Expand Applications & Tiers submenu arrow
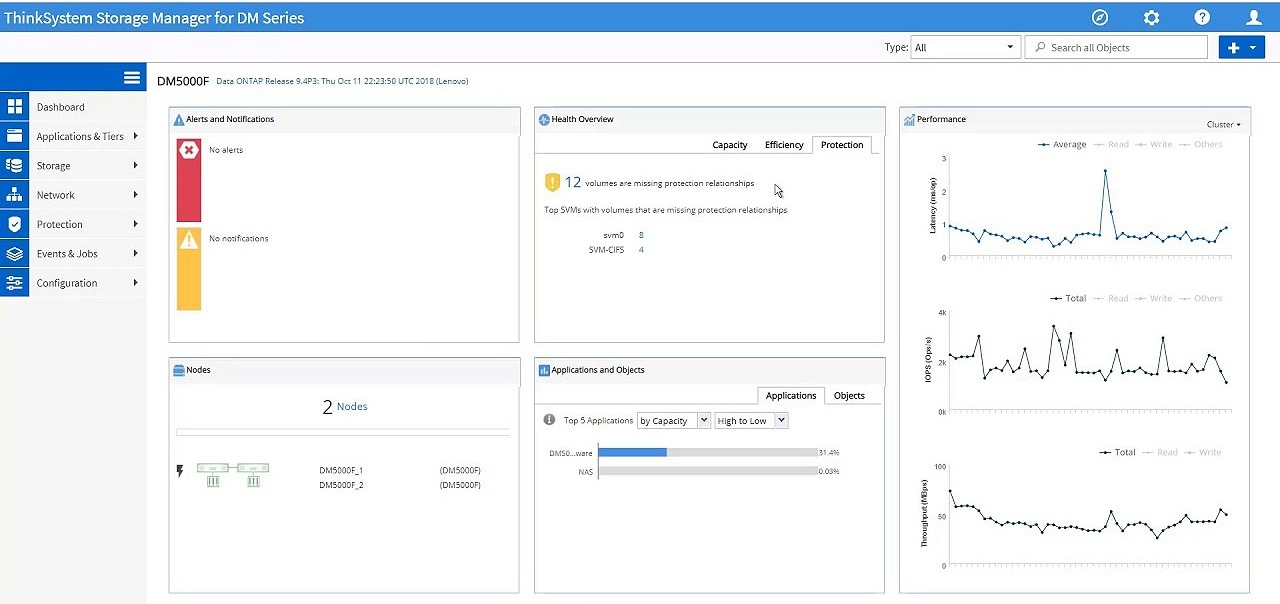The width and height of the screenshot is (1280, 604). [135, 136]
